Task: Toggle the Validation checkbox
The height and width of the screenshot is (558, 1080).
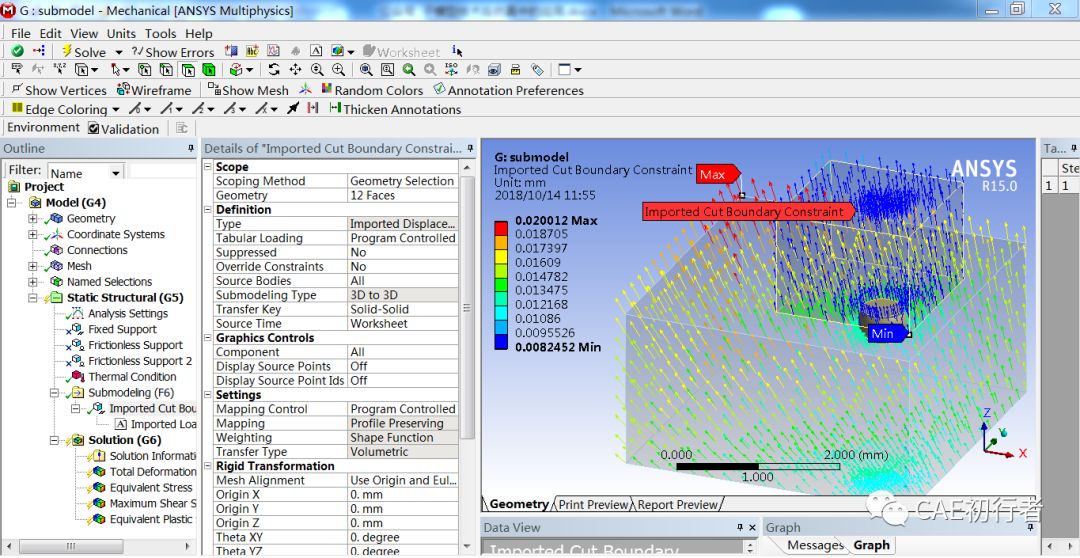Action: pyautogui.click(x=94, y=128)
